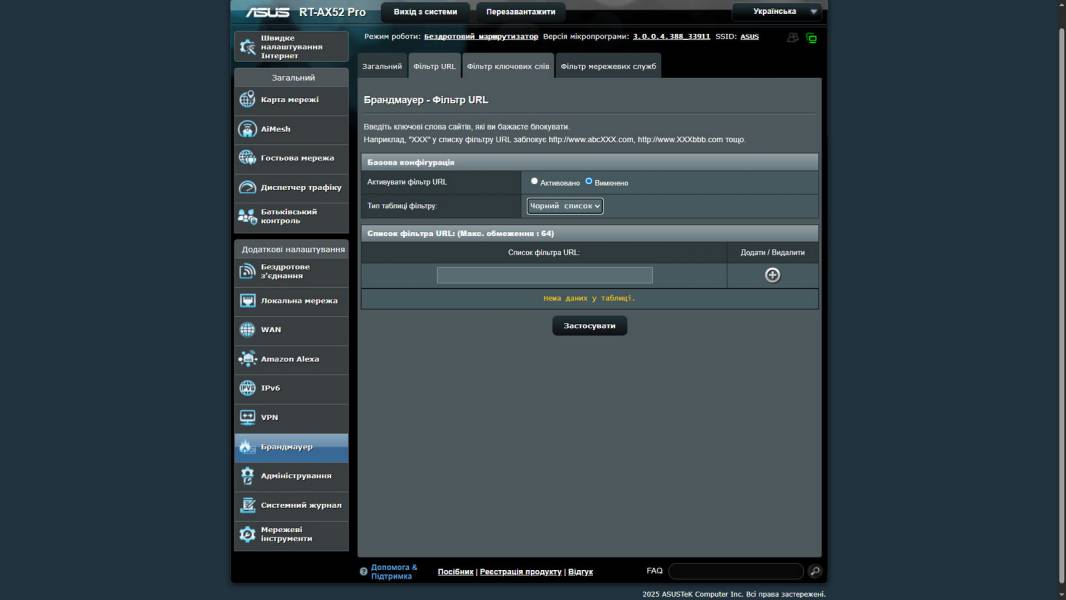Click the FAQ search magnifier icon

pos(815,571)
